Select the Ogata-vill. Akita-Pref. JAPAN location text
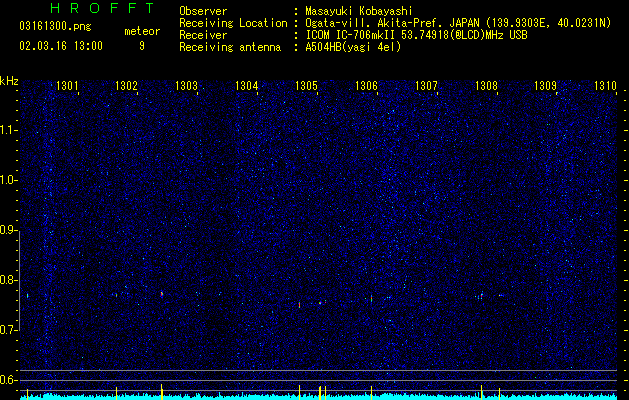This screenshot has height=400, width=629. 458,23
